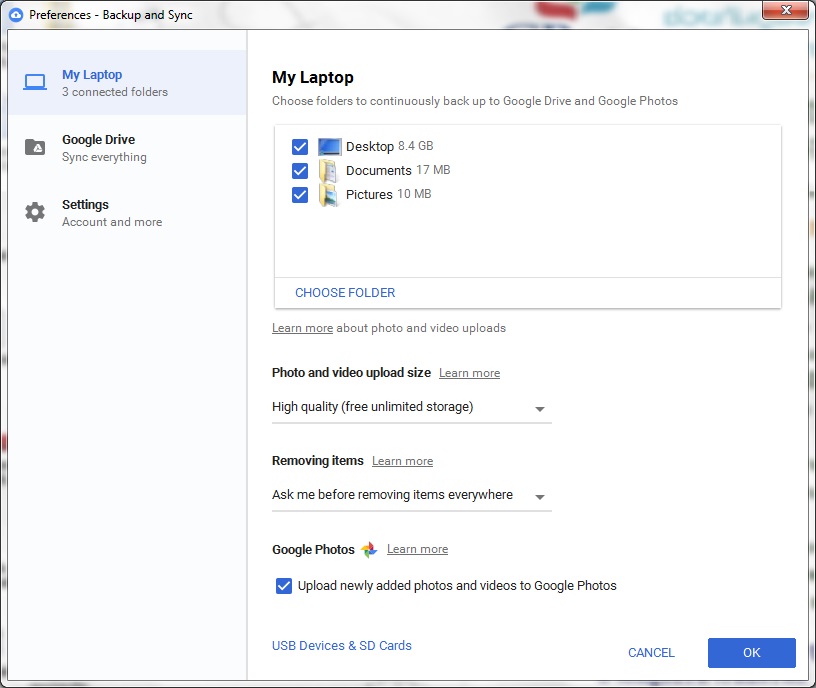Click the Google Drive folder icon
This screenshot has width=816, height=688.
click(x=35, y=147)
